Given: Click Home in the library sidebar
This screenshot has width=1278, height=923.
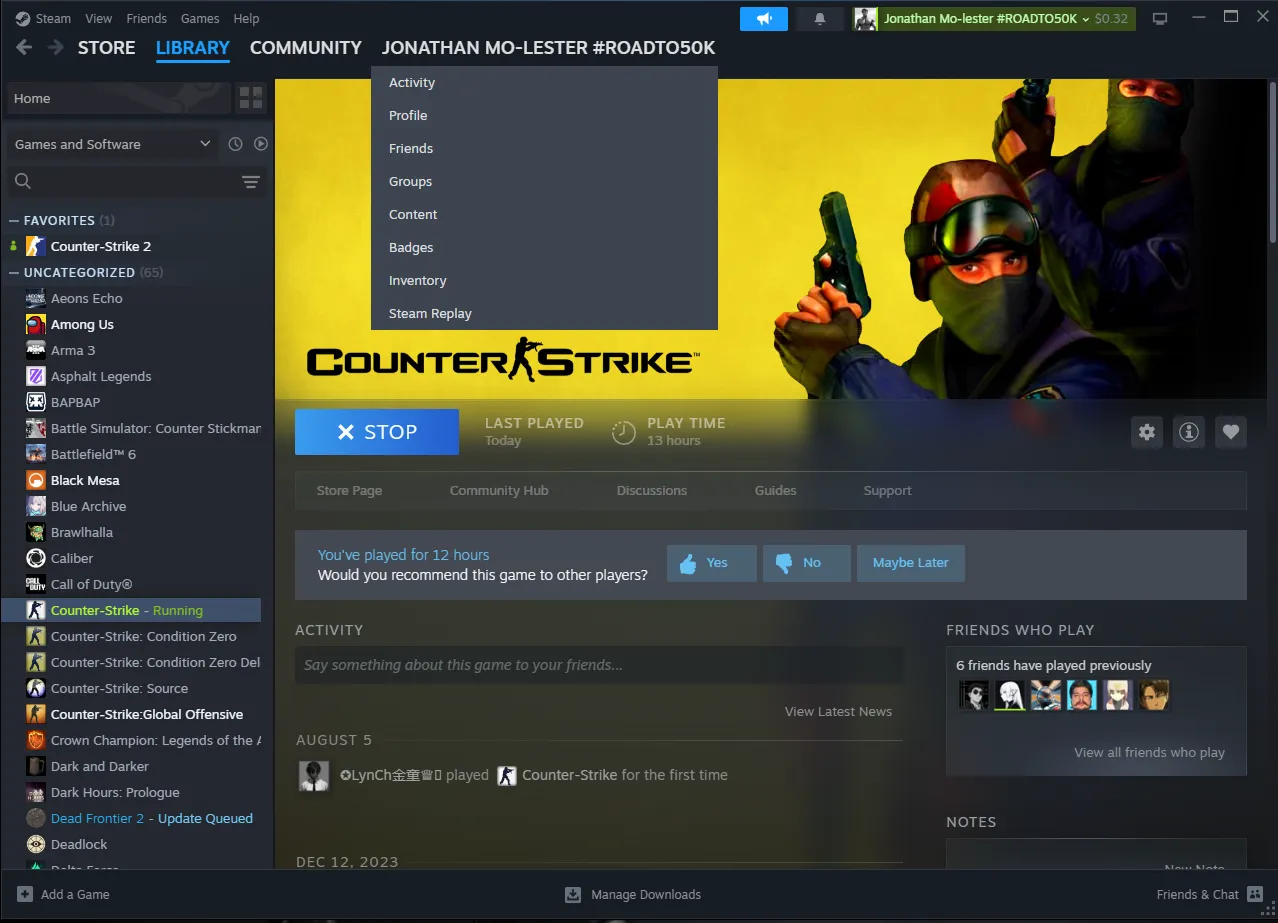Looking at the screenshot, I should [x=119, y=98].
